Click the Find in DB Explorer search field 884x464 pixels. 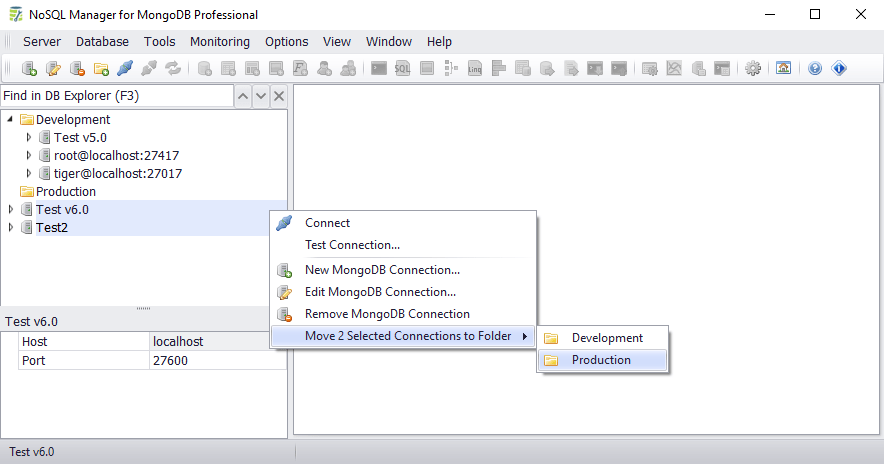115,96
